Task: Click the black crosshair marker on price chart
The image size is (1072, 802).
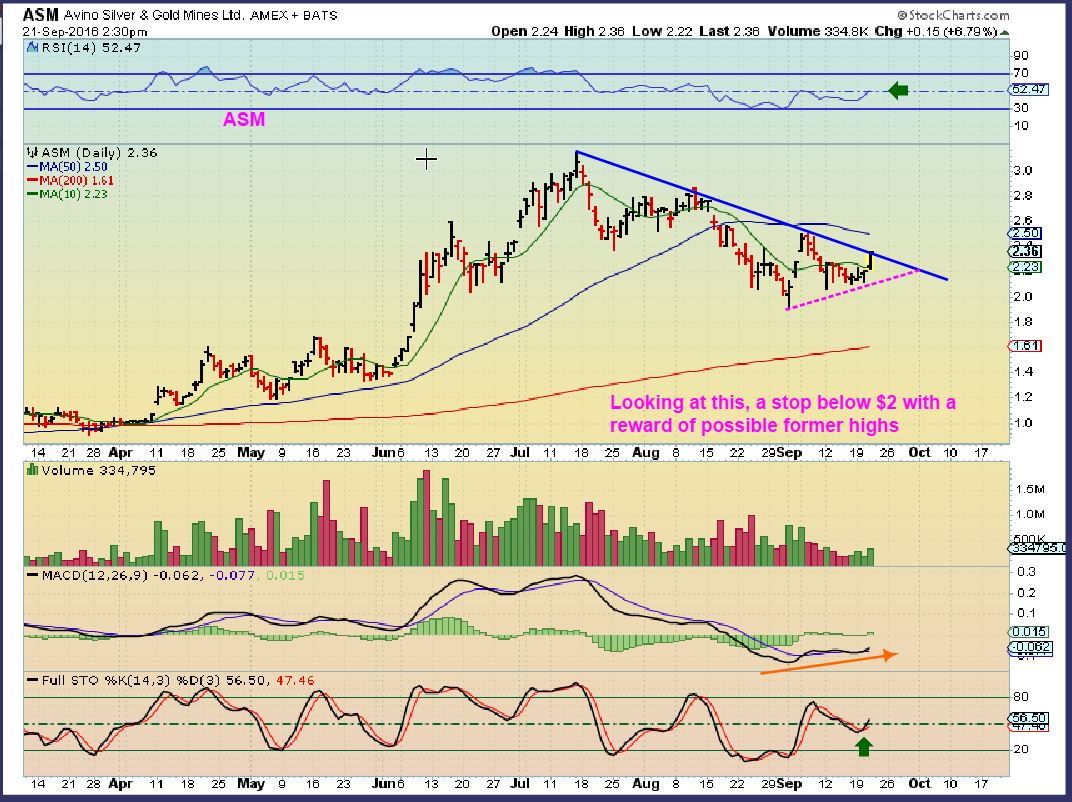Action: point(426,160)
